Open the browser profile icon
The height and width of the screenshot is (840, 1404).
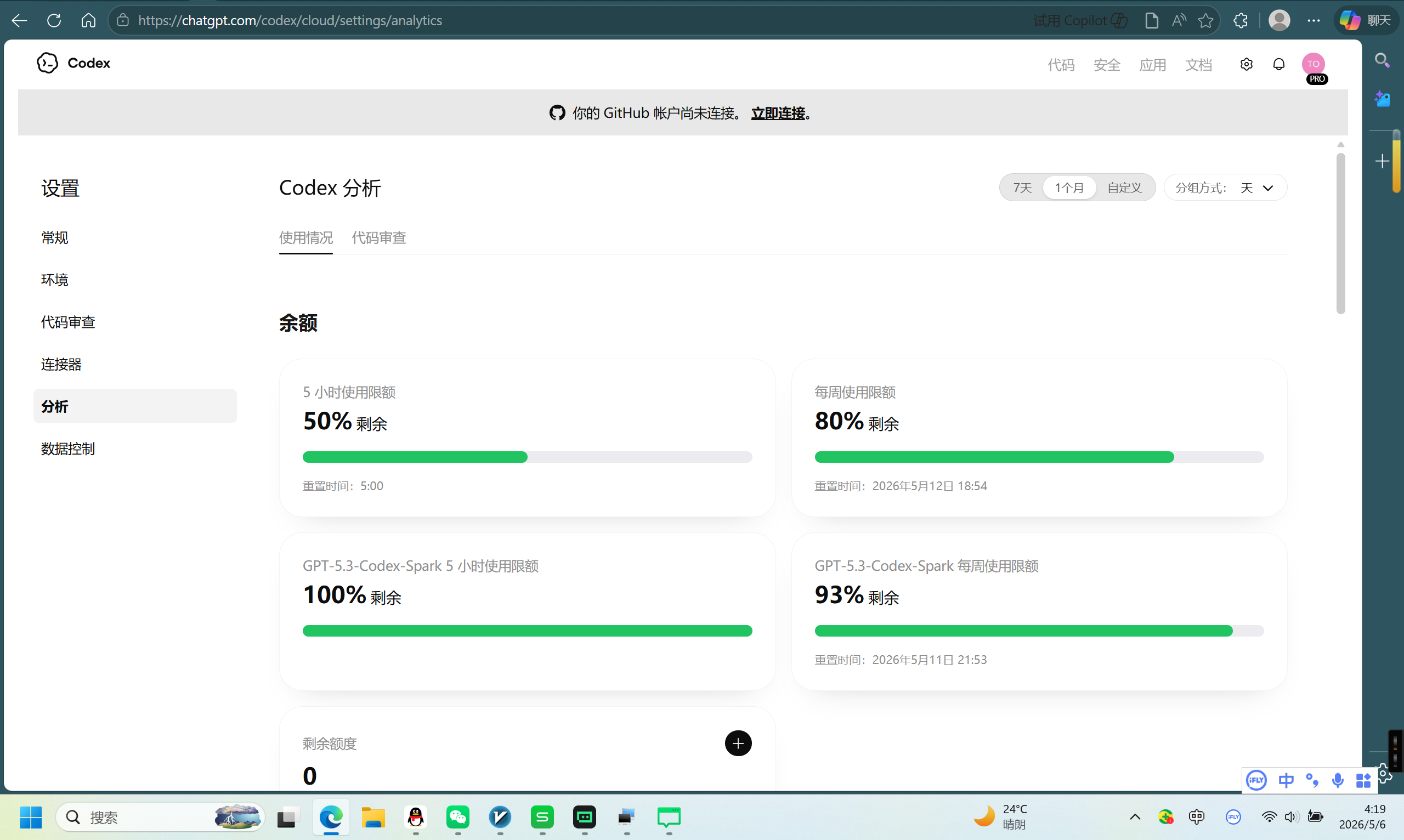[1279, 21]
